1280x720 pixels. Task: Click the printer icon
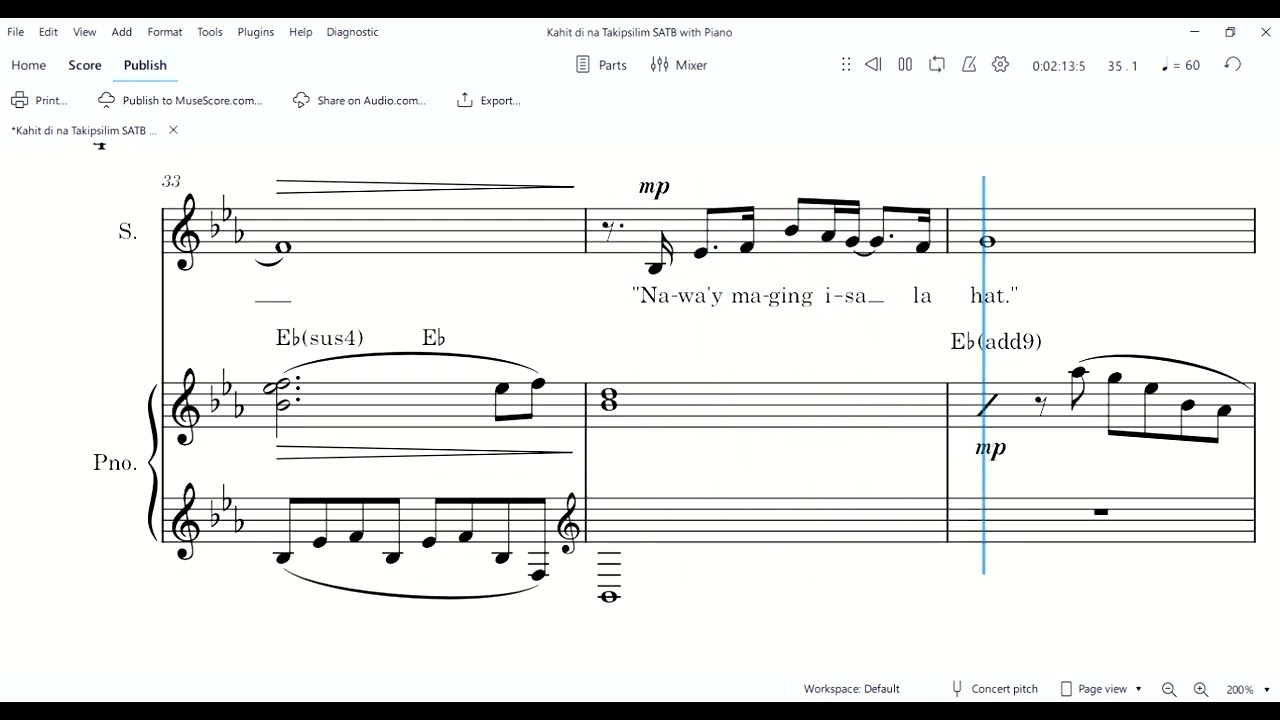point(20,100)
